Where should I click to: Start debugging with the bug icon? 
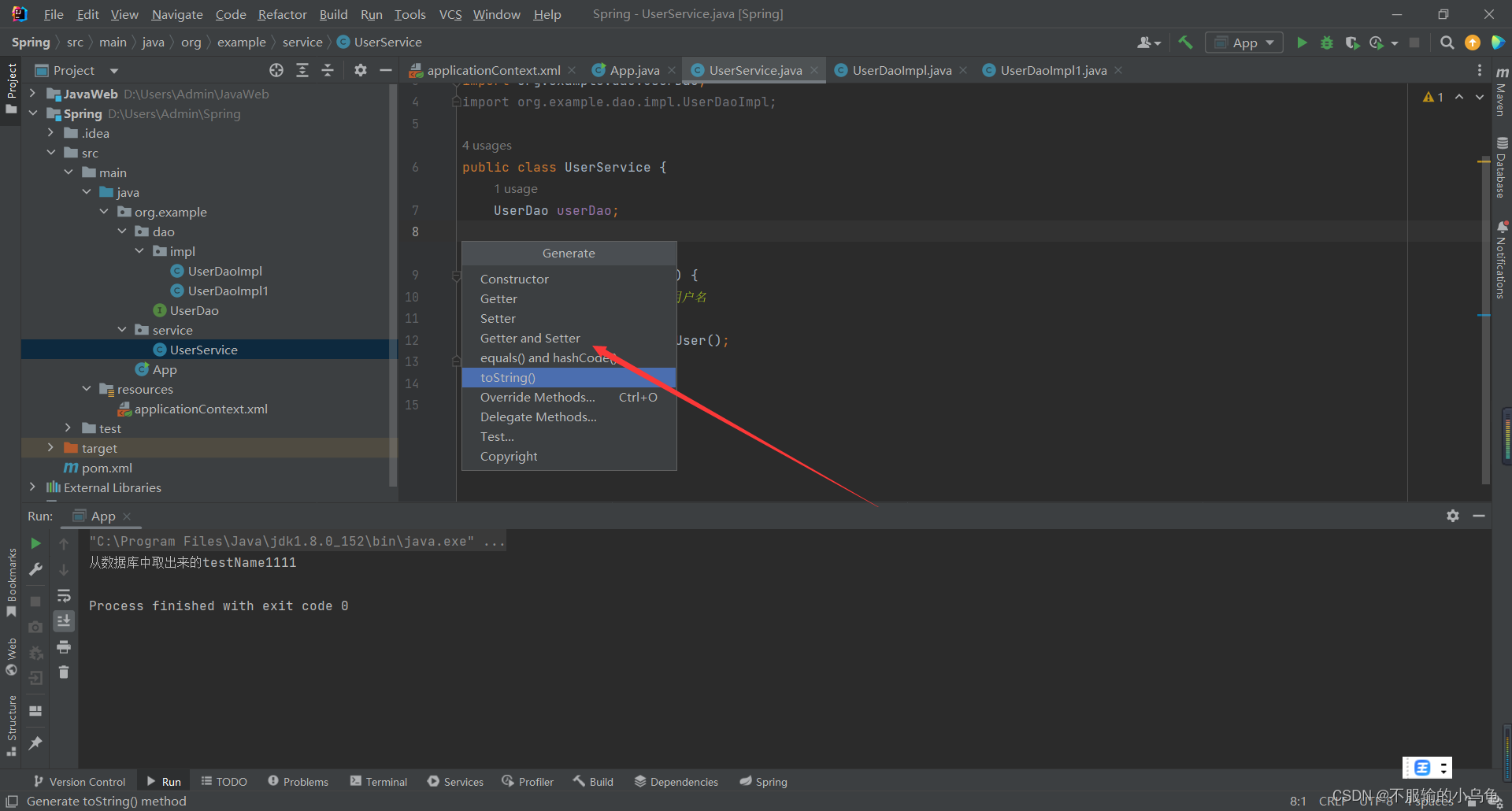point(1327,43)
